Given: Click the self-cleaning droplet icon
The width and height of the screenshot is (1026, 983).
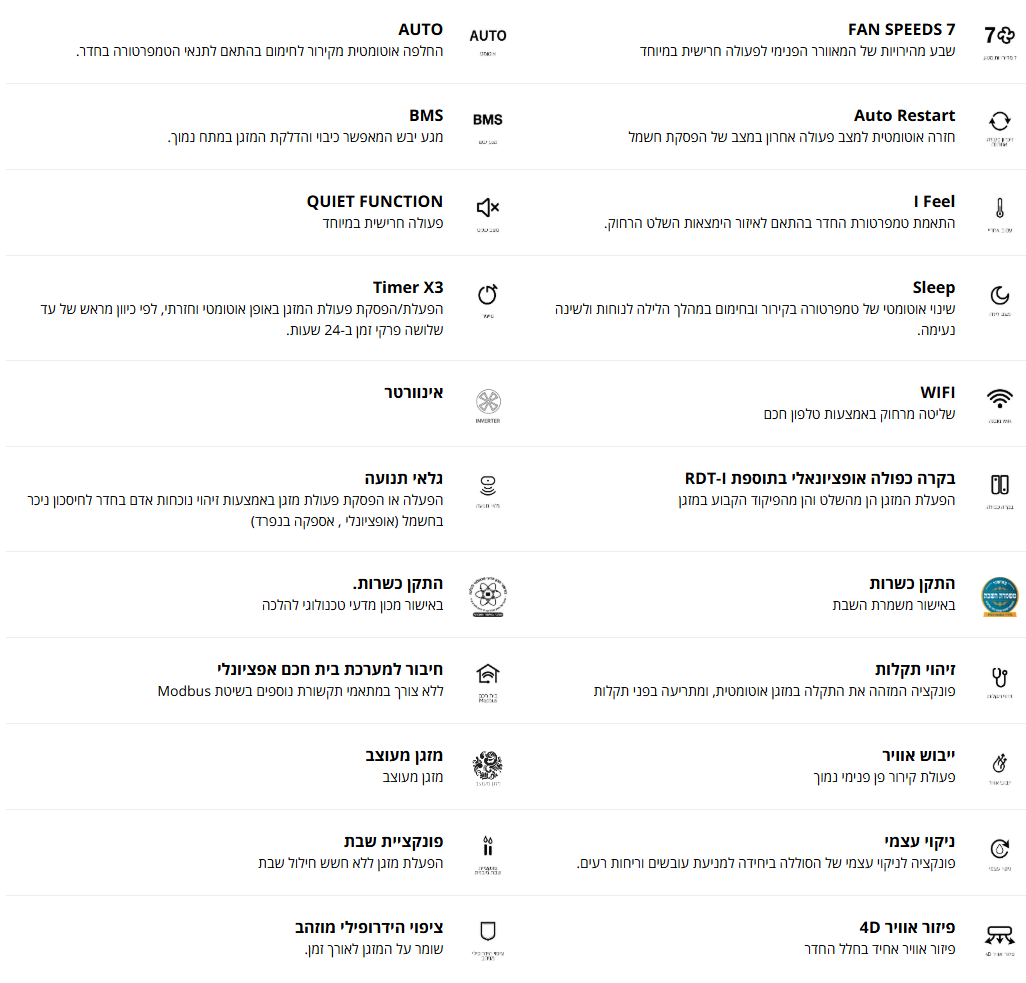Looking at the screenshot, I should tap(999, 849).
